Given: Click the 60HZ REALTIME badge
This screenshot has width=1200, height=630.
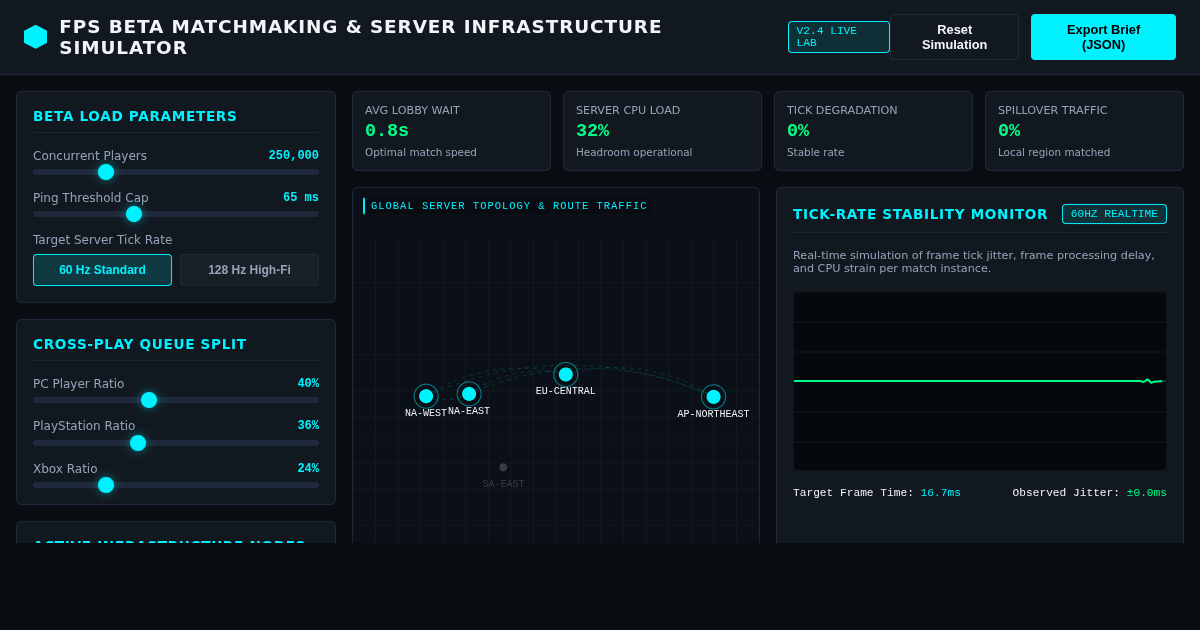Looking at the screenshot, I should tap(1114, 214).
